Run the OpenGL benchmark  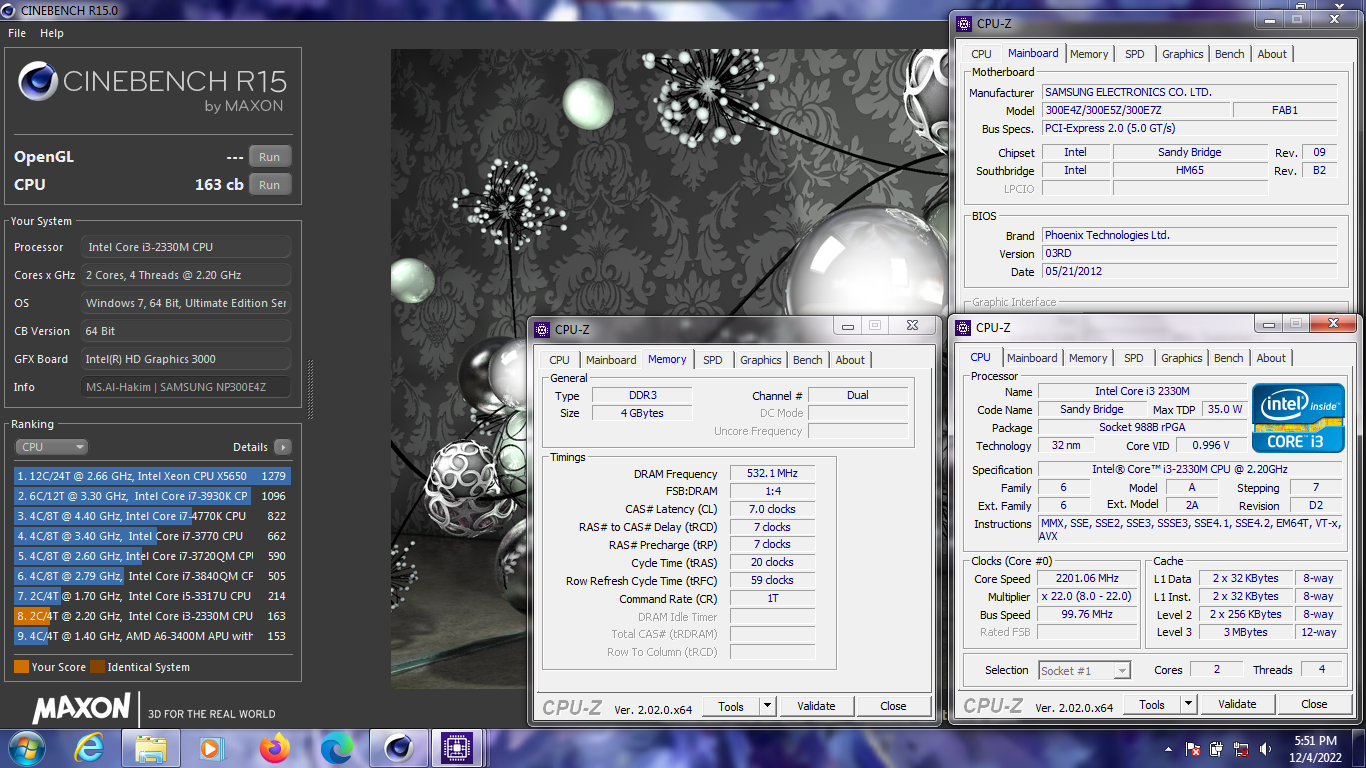270,157
